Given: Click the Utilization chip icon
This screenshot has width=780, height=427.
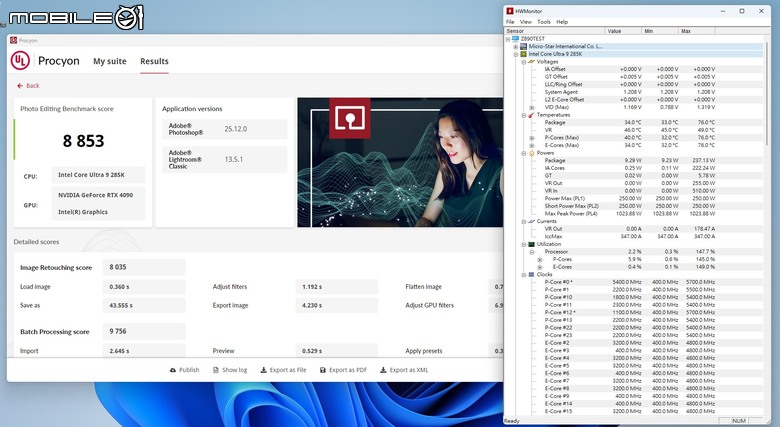Looking at the screenshot, I should (x=531, y=244).
